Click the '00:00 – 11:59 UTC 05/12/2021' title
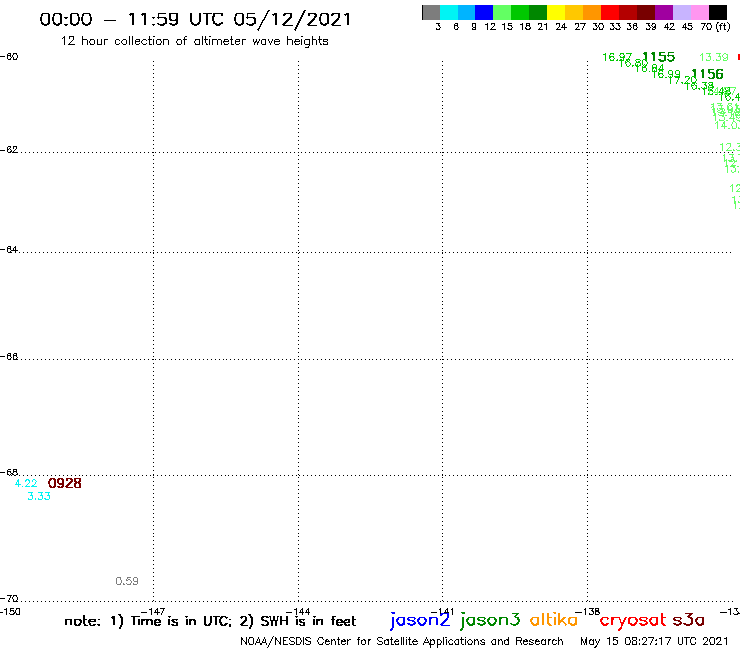 [x=195, y=19]
